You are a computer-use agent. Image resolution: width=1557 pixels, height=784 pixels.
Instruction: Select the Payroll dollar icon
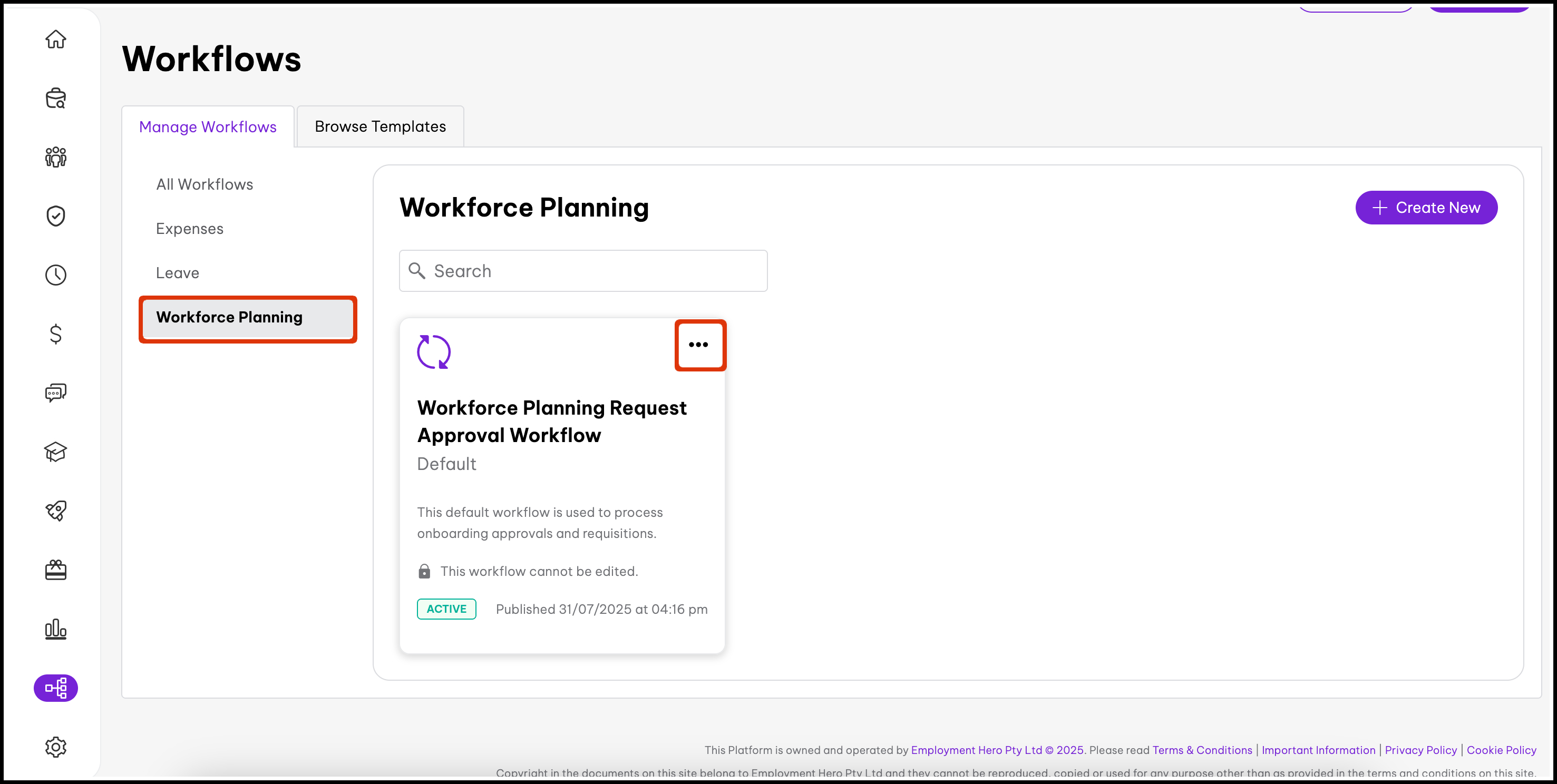[x=56, y=334]
